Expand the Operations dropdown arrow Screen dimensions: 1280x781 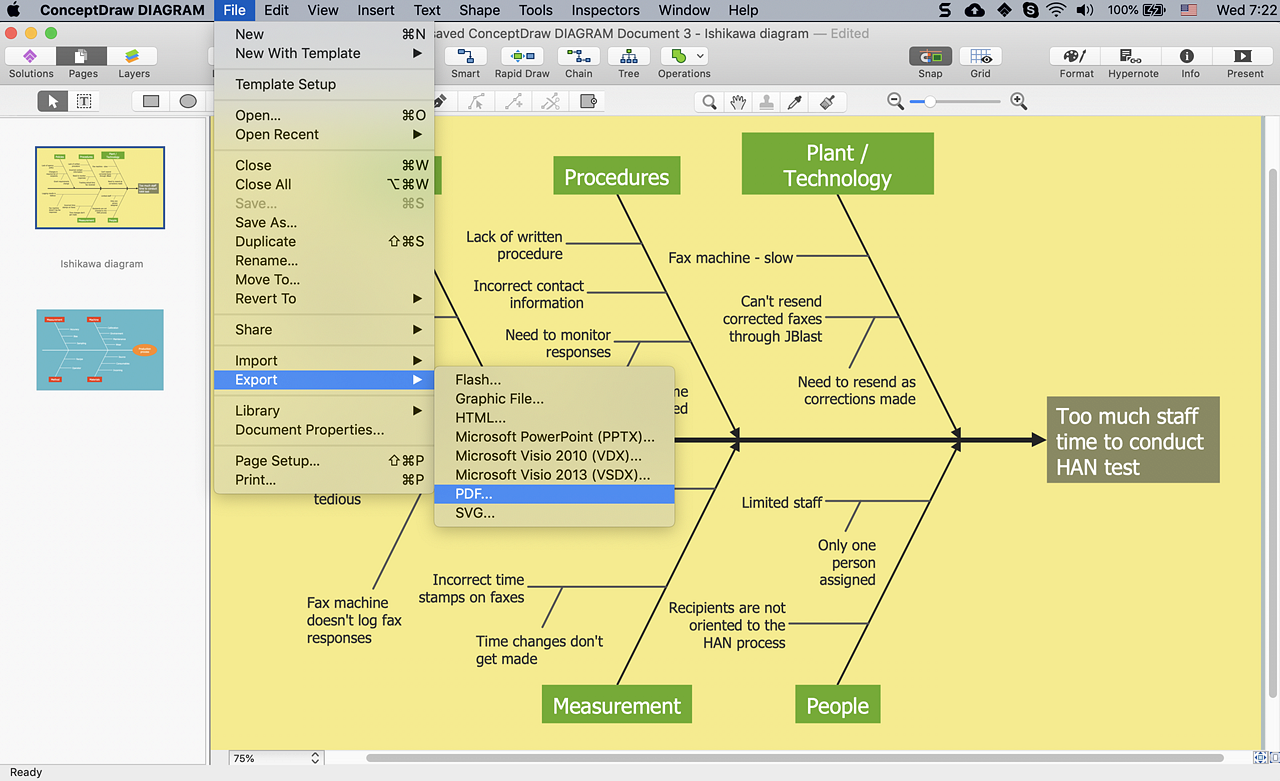coord(700,56)
